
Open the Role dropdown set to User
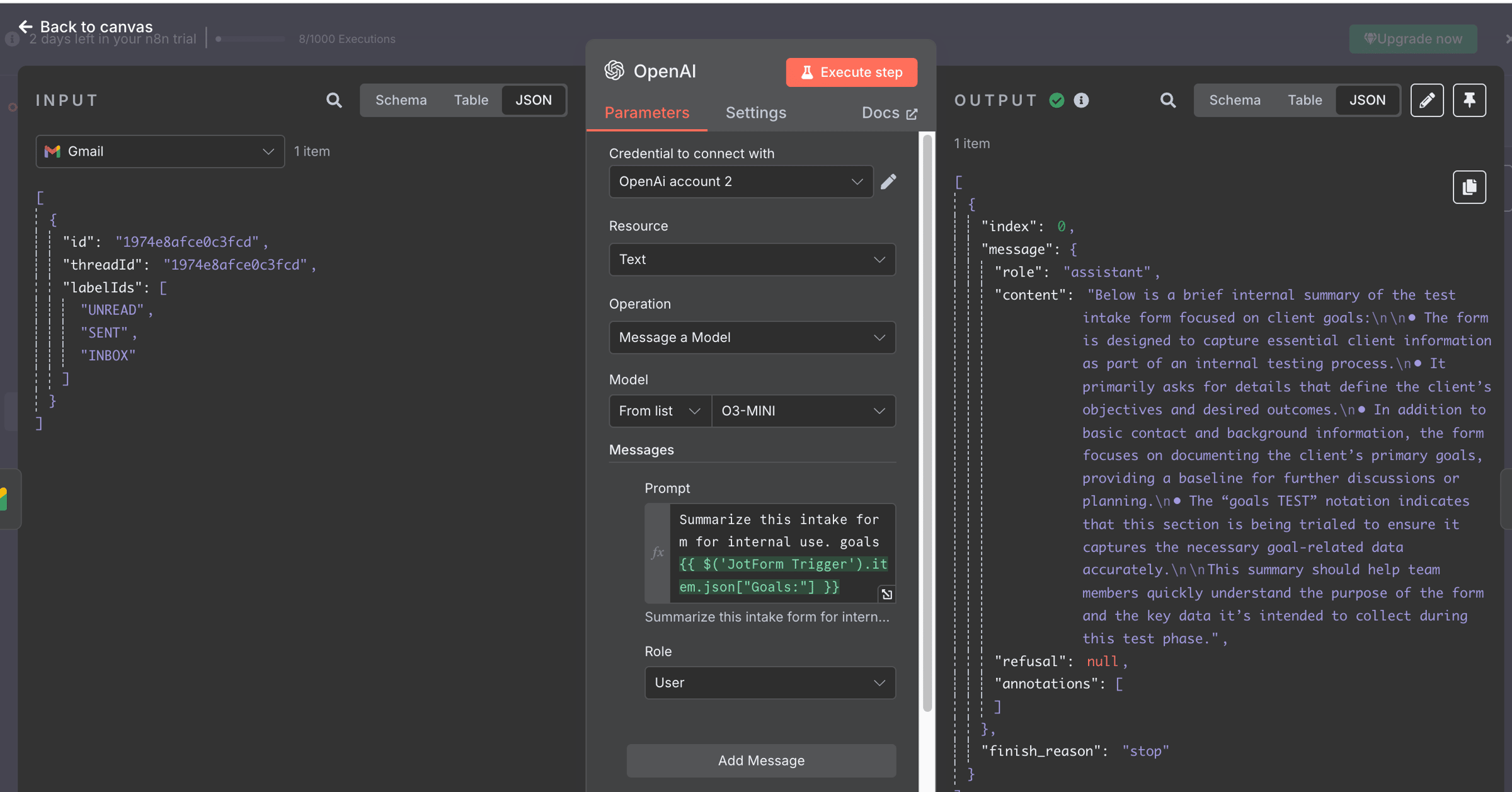tap(770, 683)
